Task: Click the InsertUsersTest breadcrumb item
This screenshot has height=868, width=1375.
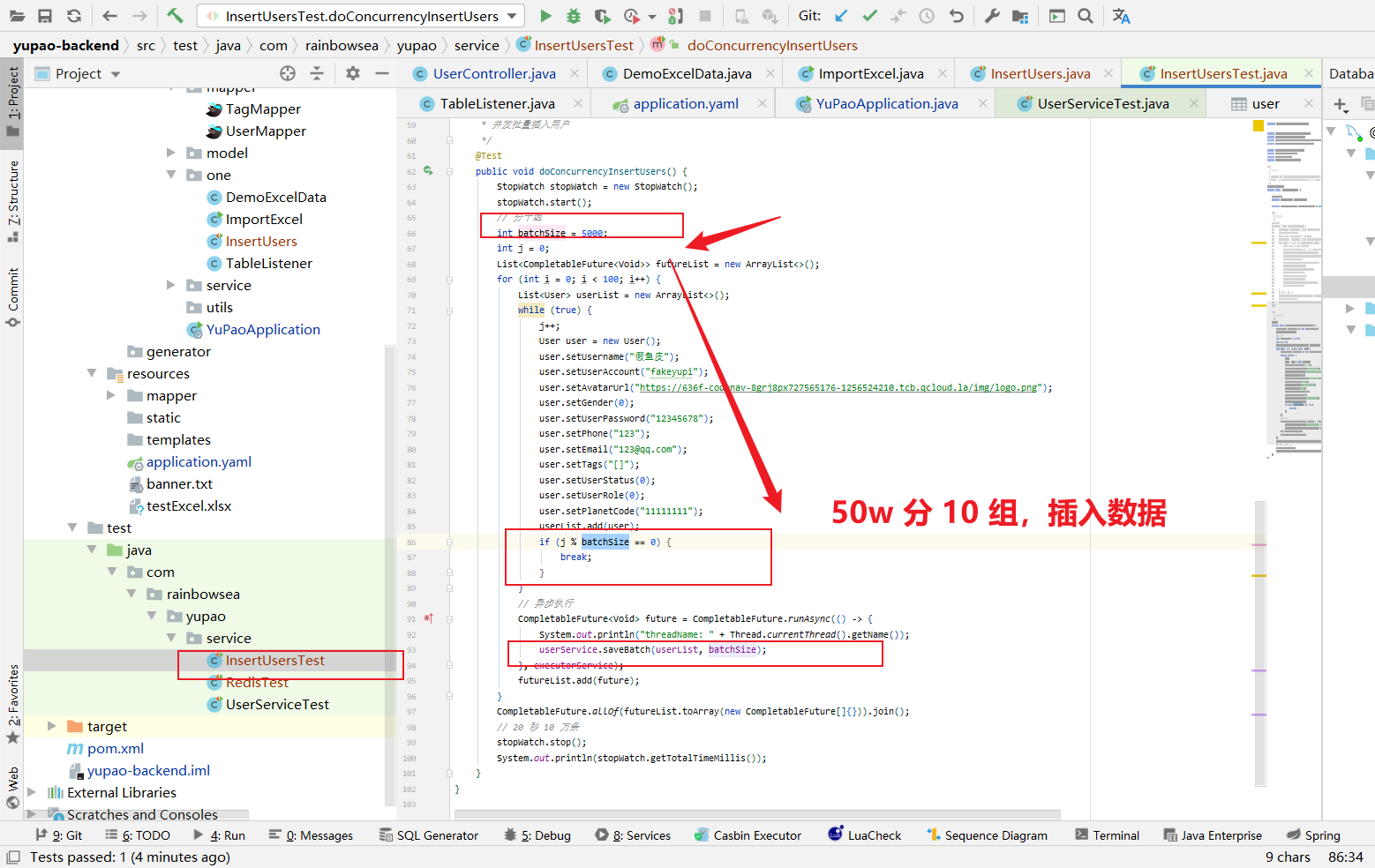Action: 575,45
